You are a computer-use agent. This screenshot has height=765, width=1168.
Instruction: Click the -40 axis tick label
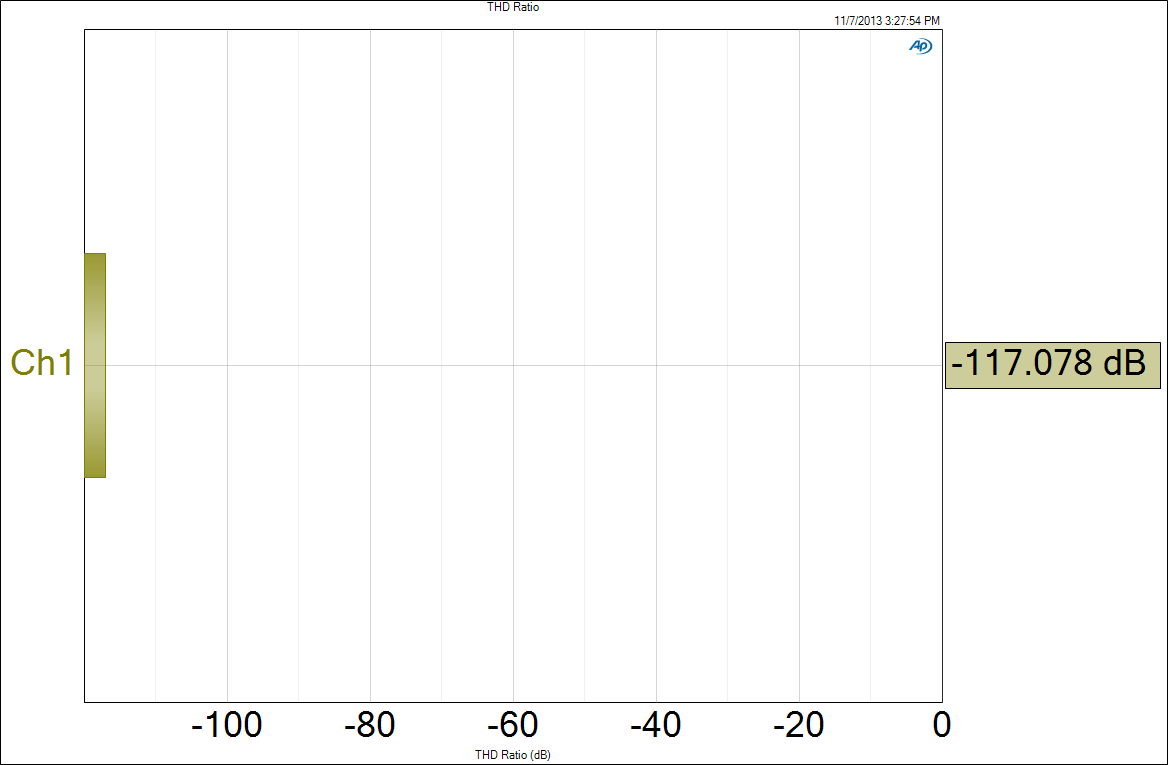[x=656, y=725]
